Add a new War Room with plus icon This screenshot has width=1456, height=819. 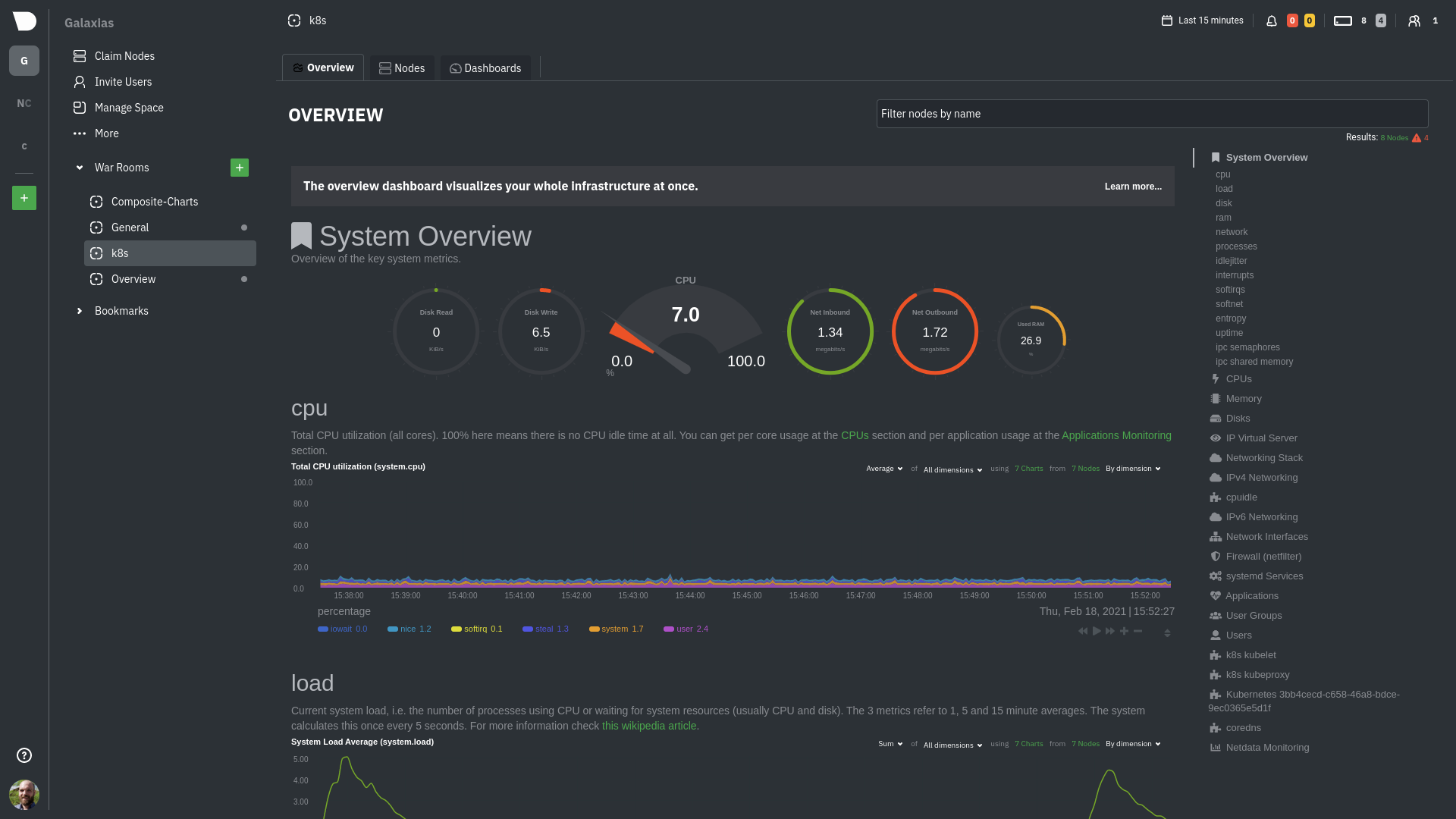coord(240,168)
